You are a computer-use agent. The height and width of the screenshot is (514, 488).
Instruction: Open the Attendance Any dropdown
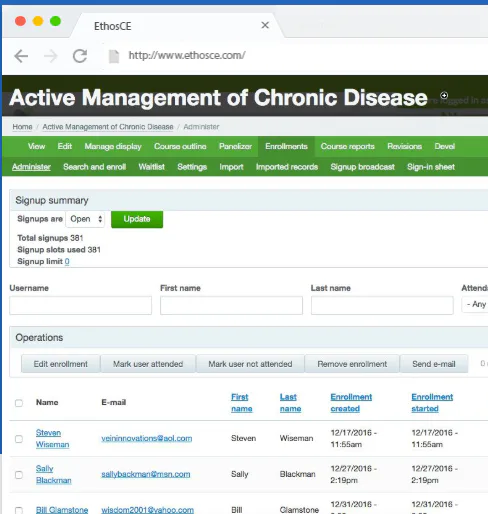click(x=475, y=304)
